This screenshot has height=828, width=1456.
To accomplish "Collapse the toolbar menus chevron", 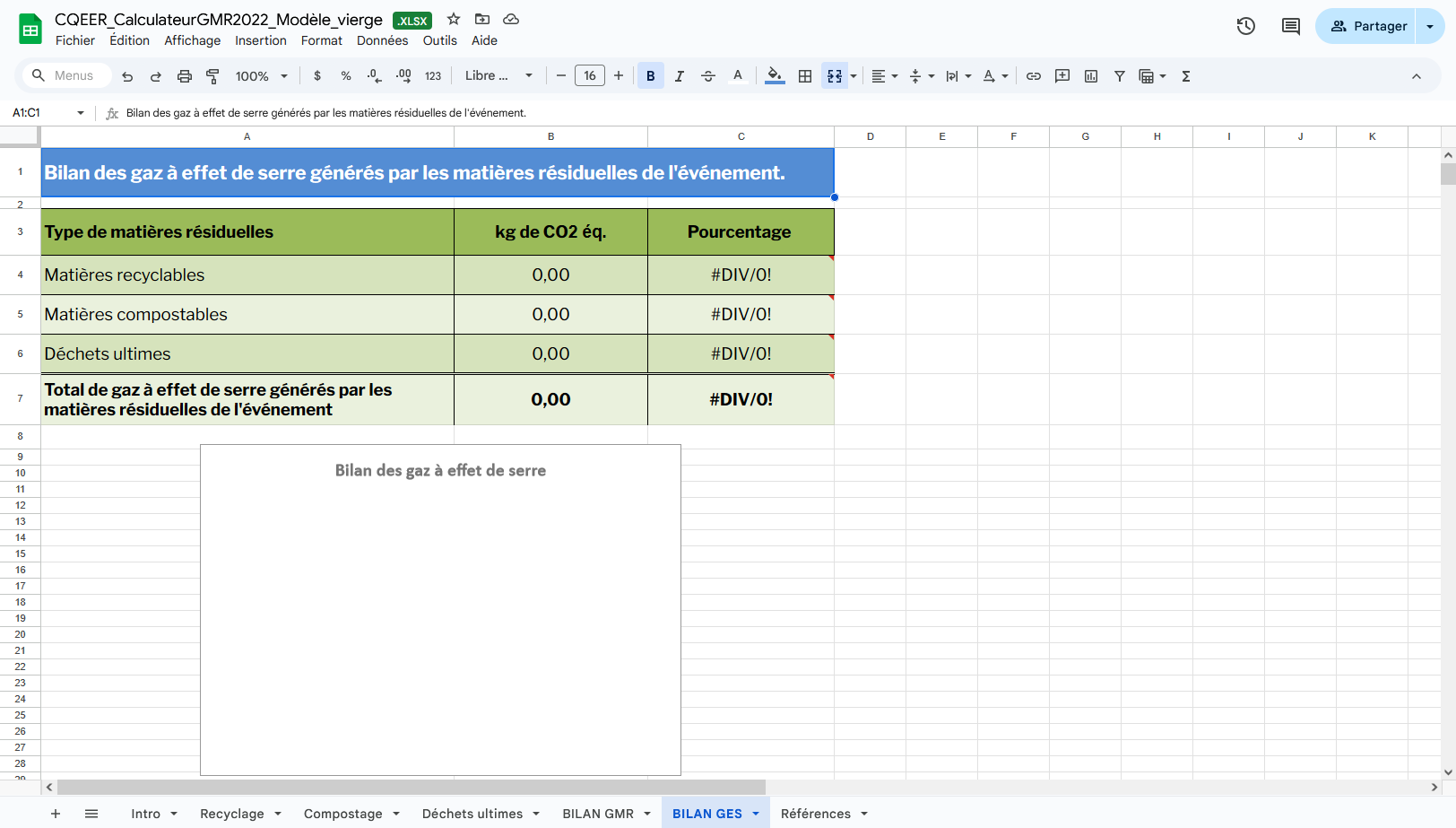I will 1417,76.
